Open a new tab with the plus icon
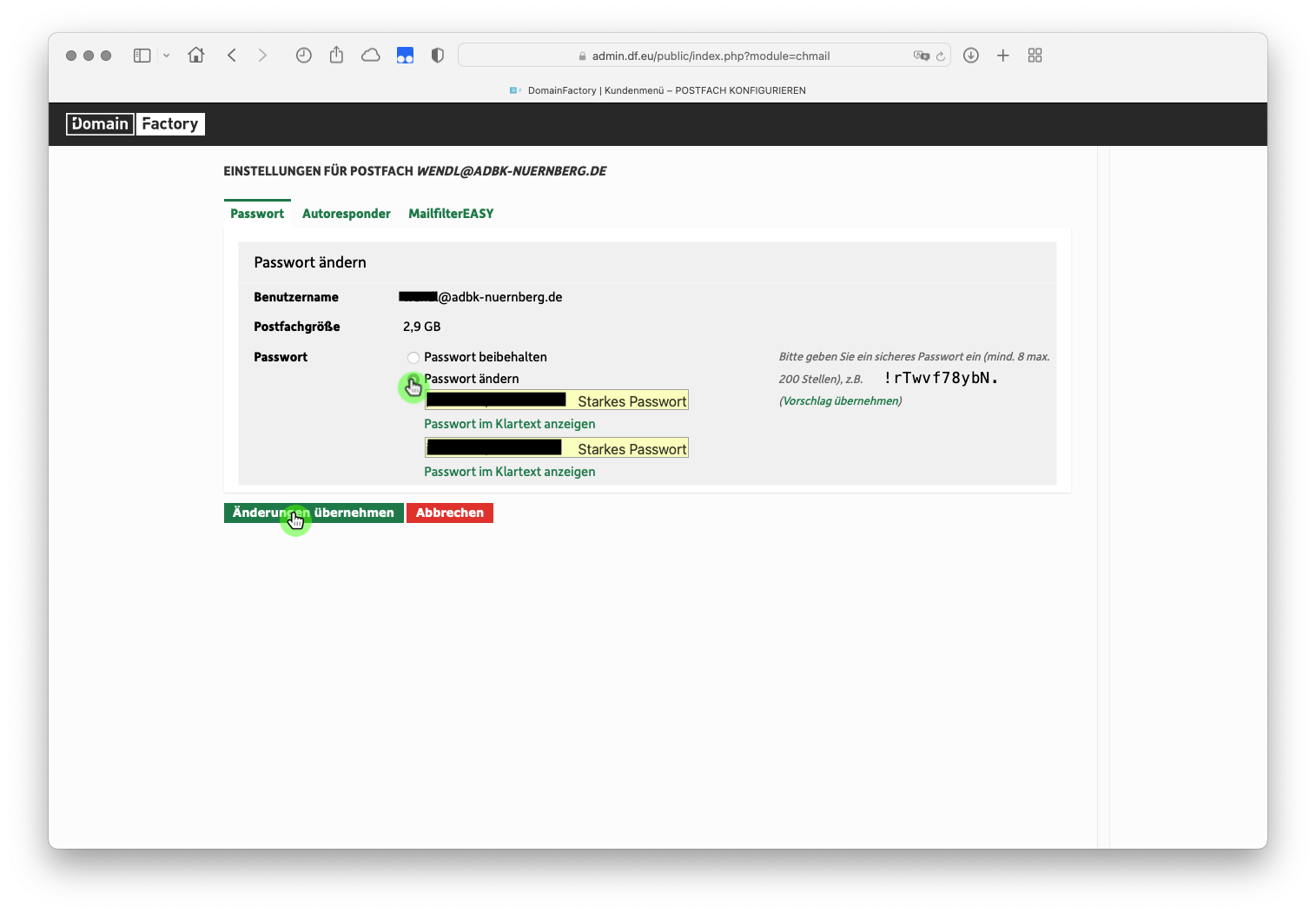1316x913 pixels. click(x=1003, y=56)
